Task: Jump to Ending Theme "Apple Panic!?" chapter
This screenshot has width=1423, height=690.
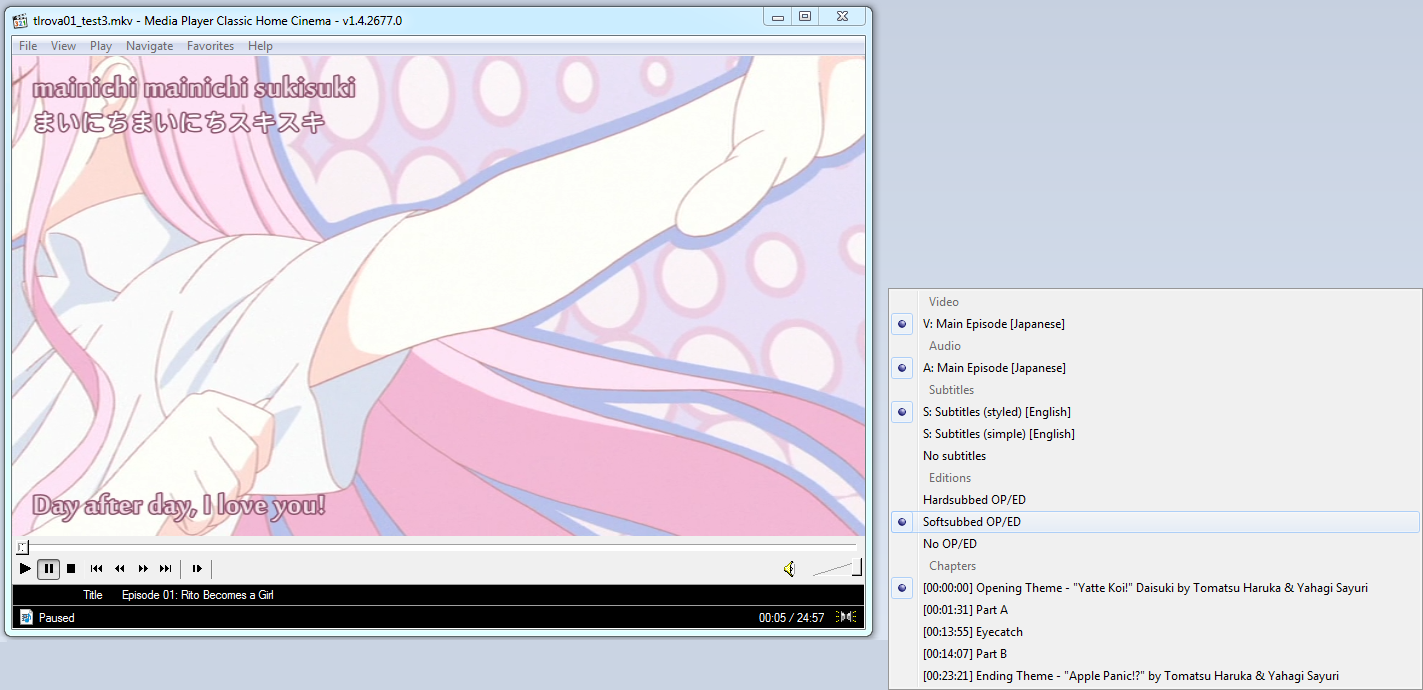Action: (x=1155, y=676)
